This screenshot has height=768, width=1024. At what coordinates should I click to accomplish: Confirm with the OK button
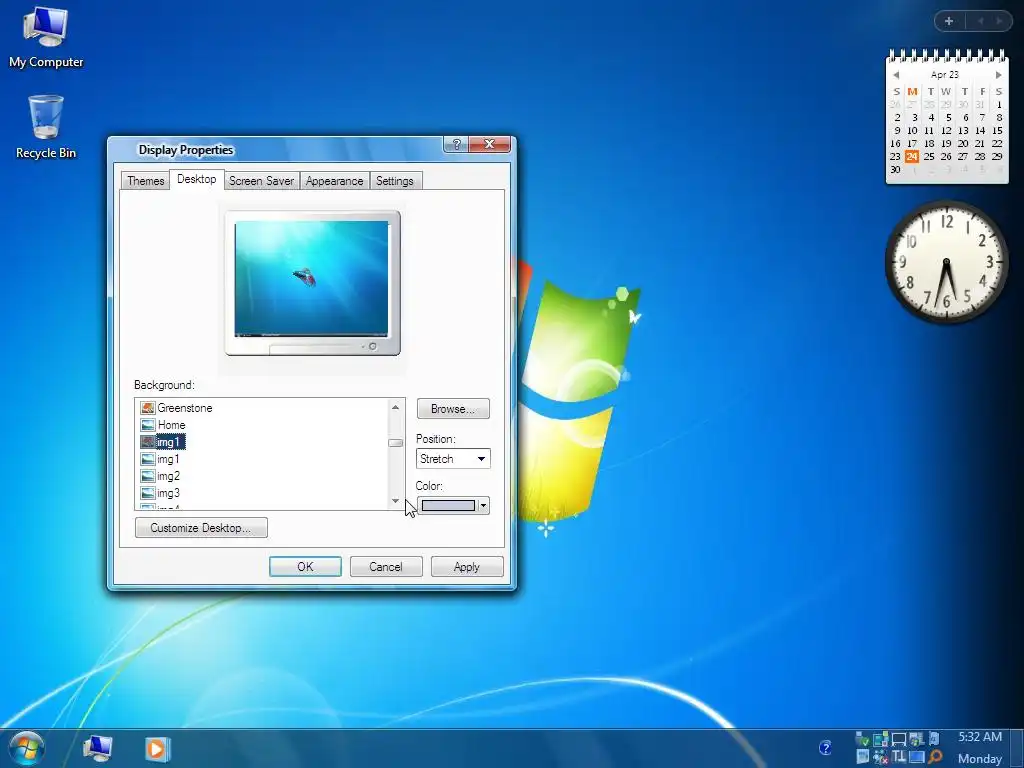tap(305, 567)
